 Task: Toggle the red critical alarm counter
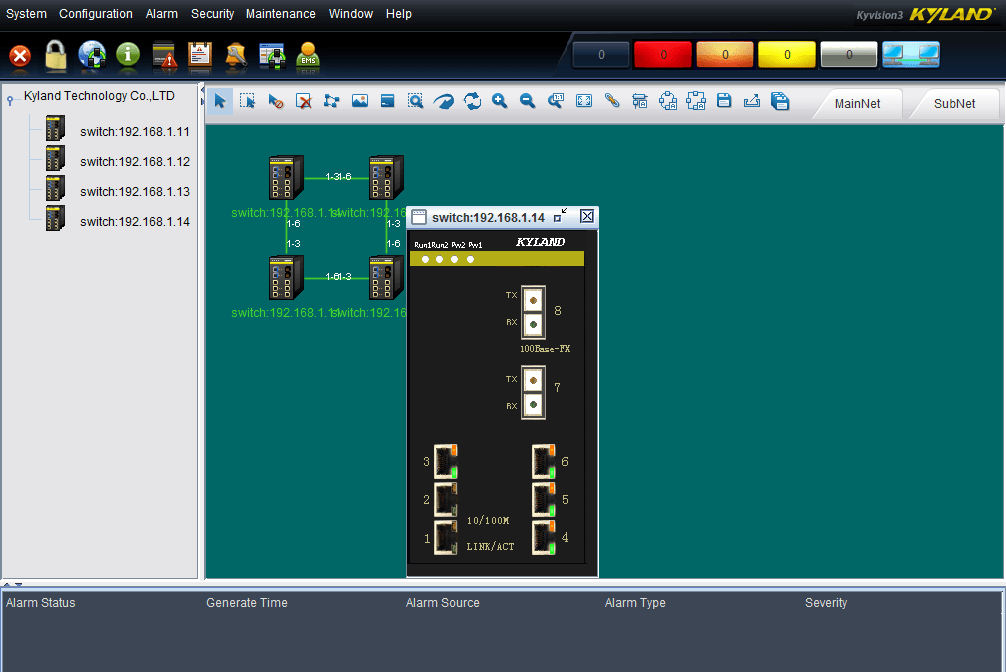662,55
